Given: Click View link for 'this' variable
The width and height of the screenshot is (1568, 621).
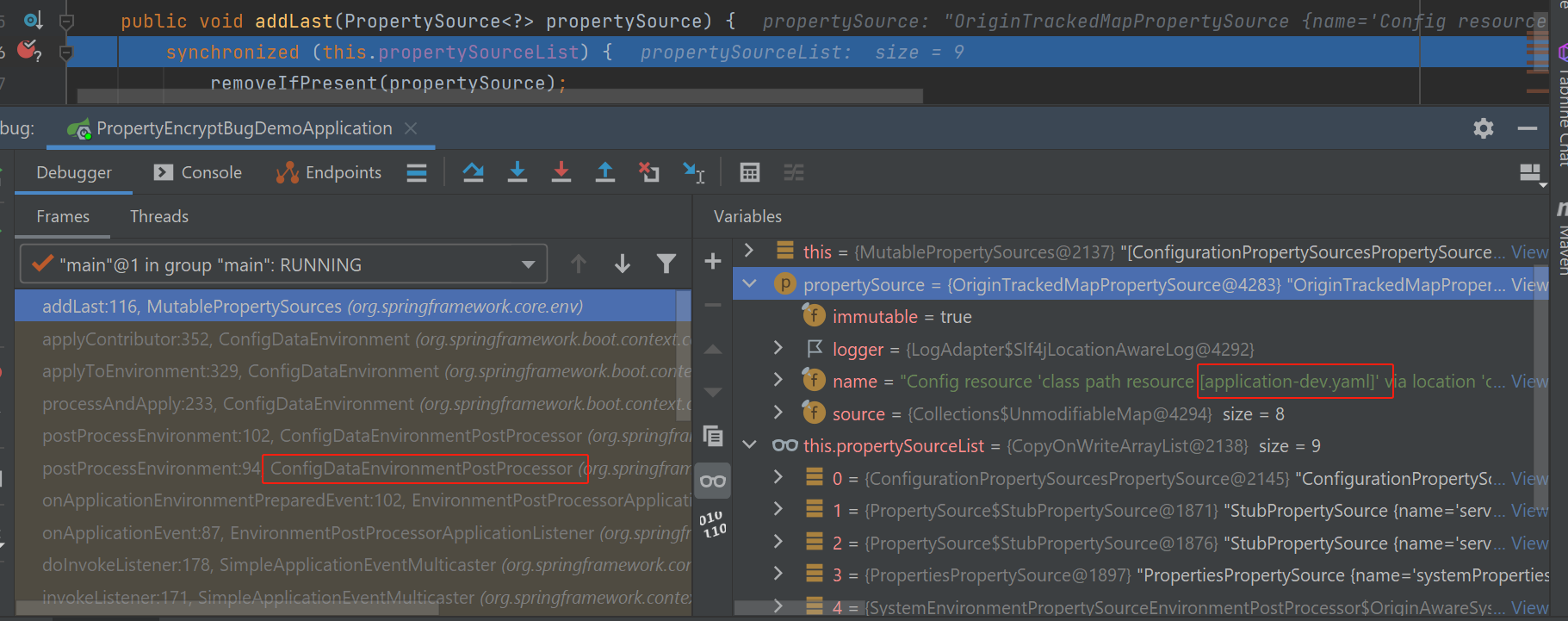Looking at the screenshot, I should pos(1529,252).
